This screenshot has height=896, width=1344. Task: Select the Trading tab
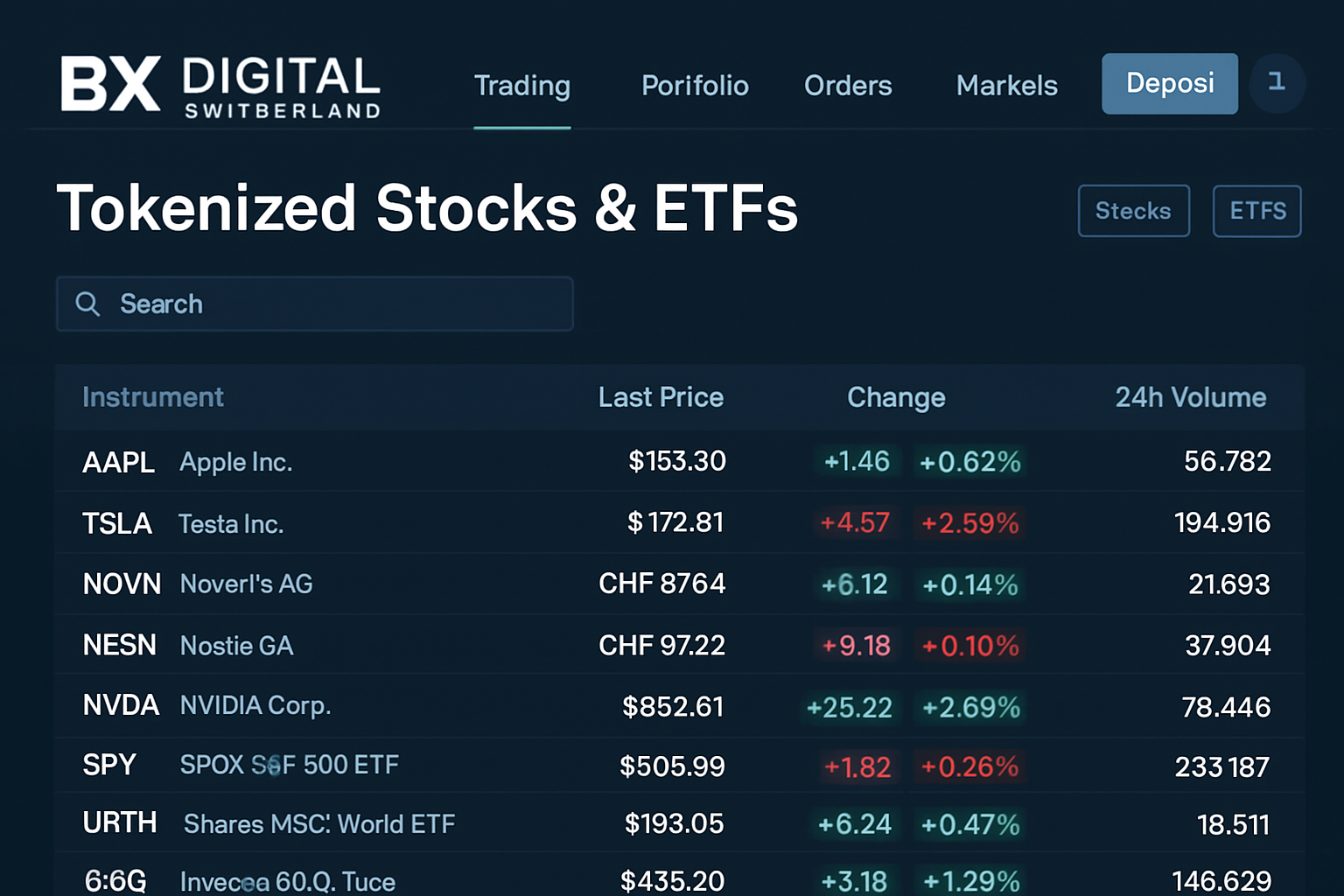pos(521,86)
